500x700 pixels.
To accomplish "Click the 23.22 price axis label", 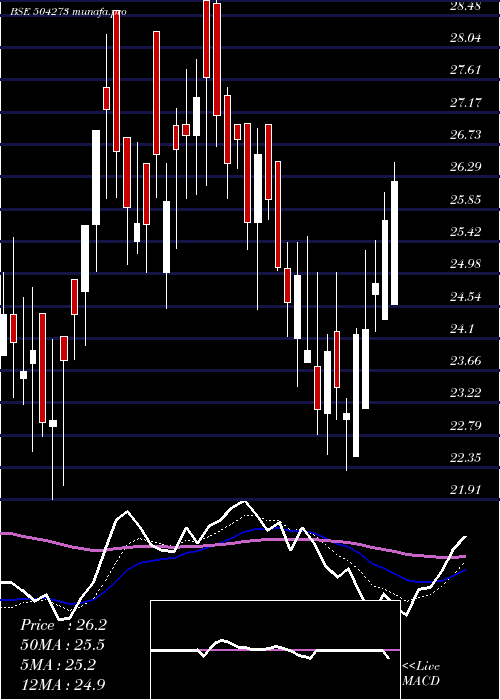I will pos(466,393).
